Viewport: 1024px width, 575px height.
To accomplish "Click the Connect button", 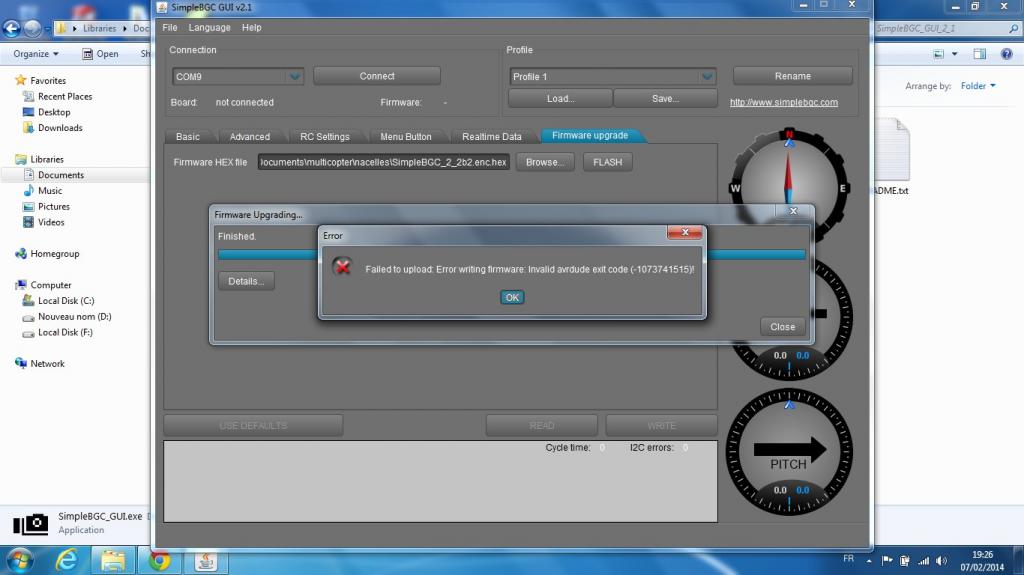I will [377, 76].
